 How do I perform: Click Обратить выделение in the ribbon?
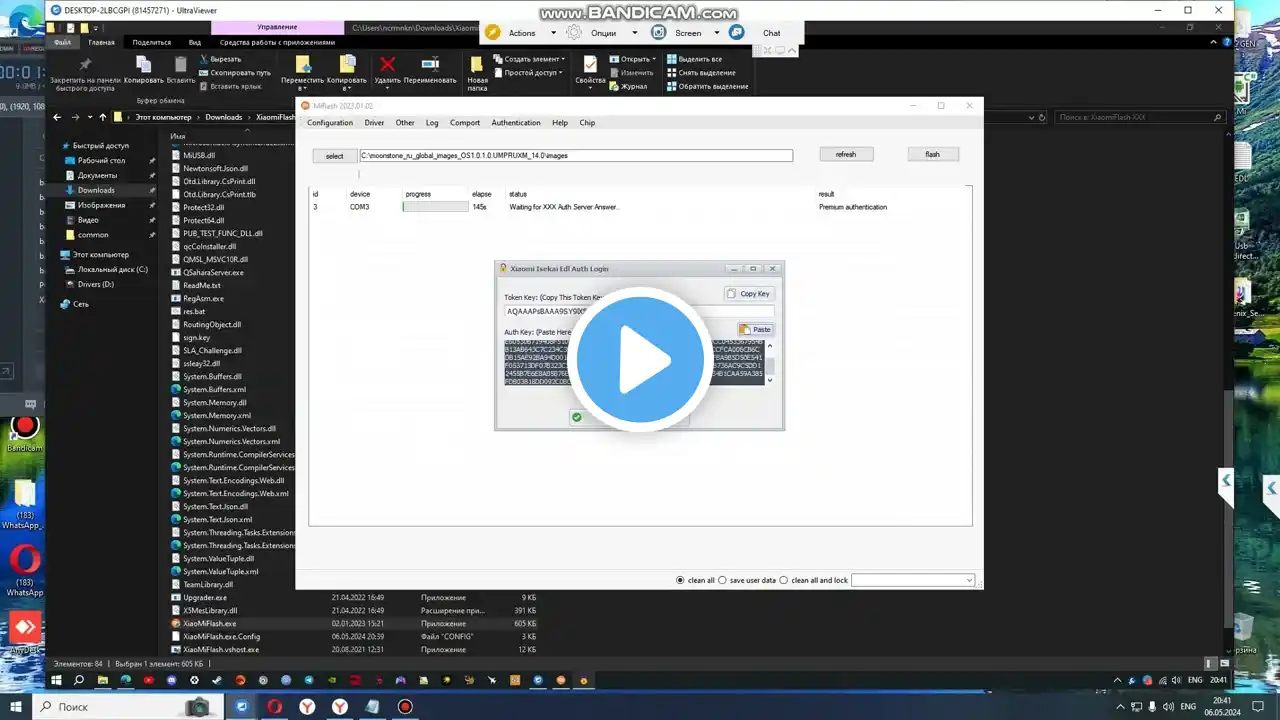tap(707, 86)
